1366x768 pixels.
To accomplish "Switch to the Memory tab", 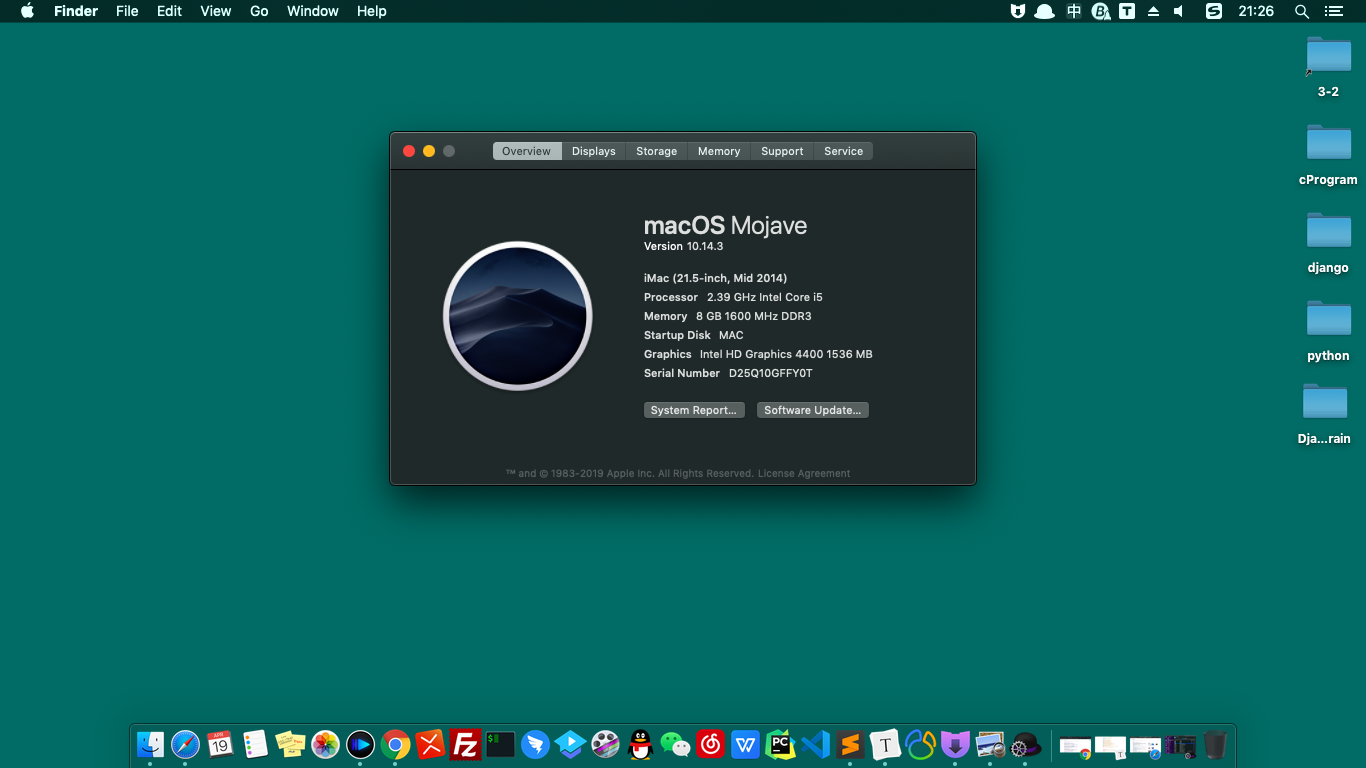I will click(719, 151).
